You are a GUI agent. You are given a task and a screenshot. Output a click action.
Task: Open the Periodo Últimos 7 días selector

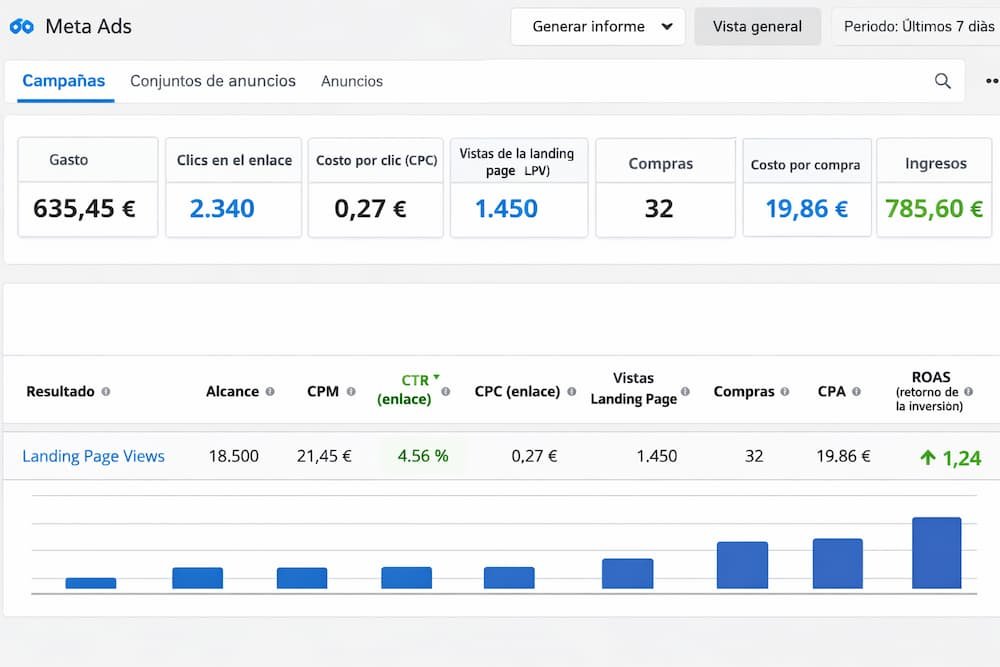tap(914, 27)
